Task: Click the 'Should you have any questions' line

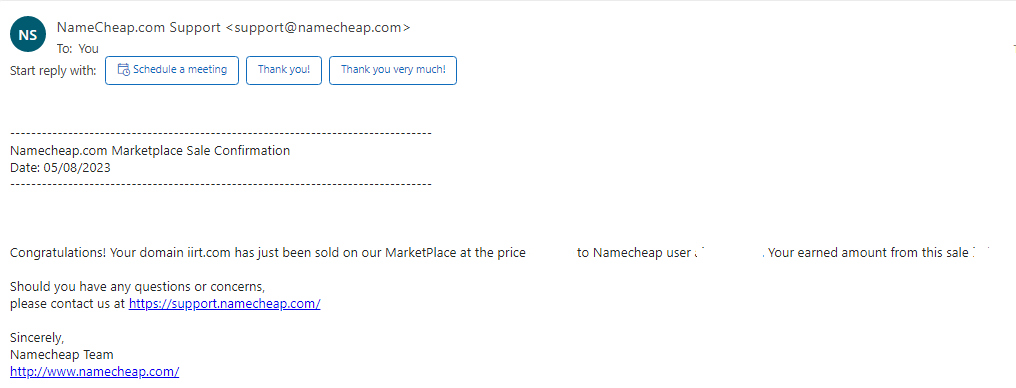Action: [138, 286]
